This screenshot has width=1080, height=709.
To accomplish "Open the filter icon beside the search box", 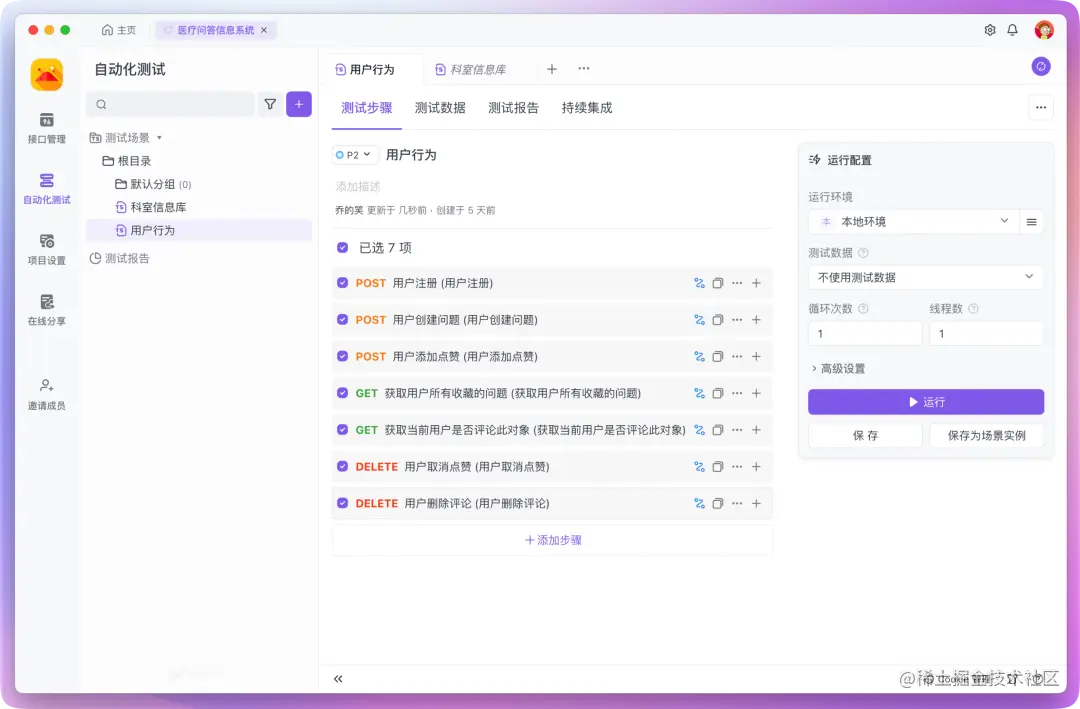I will (268, 104).
